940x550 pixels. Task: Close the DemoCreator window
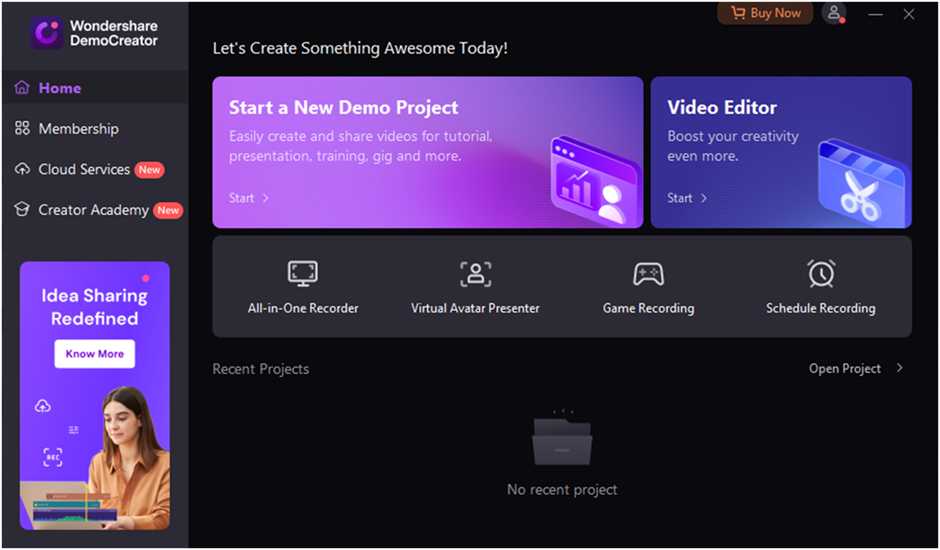point(909,14)
